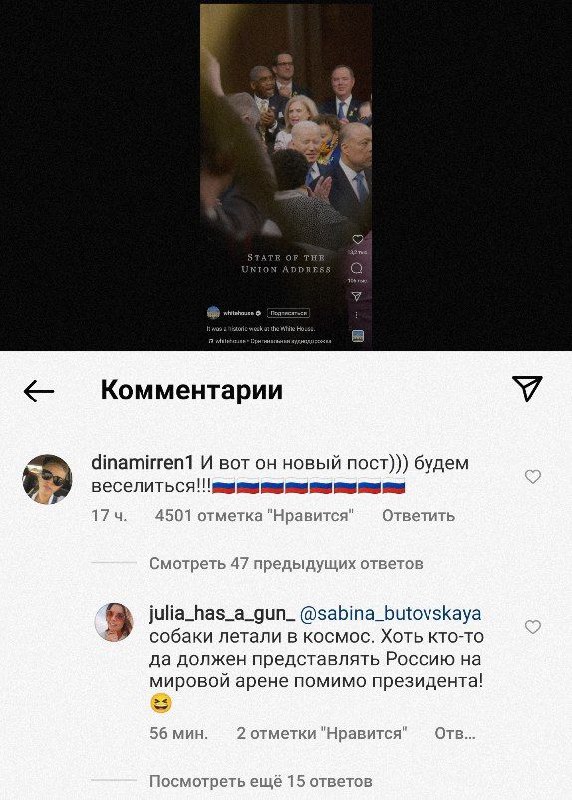This screenshot has width=572, height=800.
Task: Click 'Ответить' under dinamirren1's comment
Action: 418,515
